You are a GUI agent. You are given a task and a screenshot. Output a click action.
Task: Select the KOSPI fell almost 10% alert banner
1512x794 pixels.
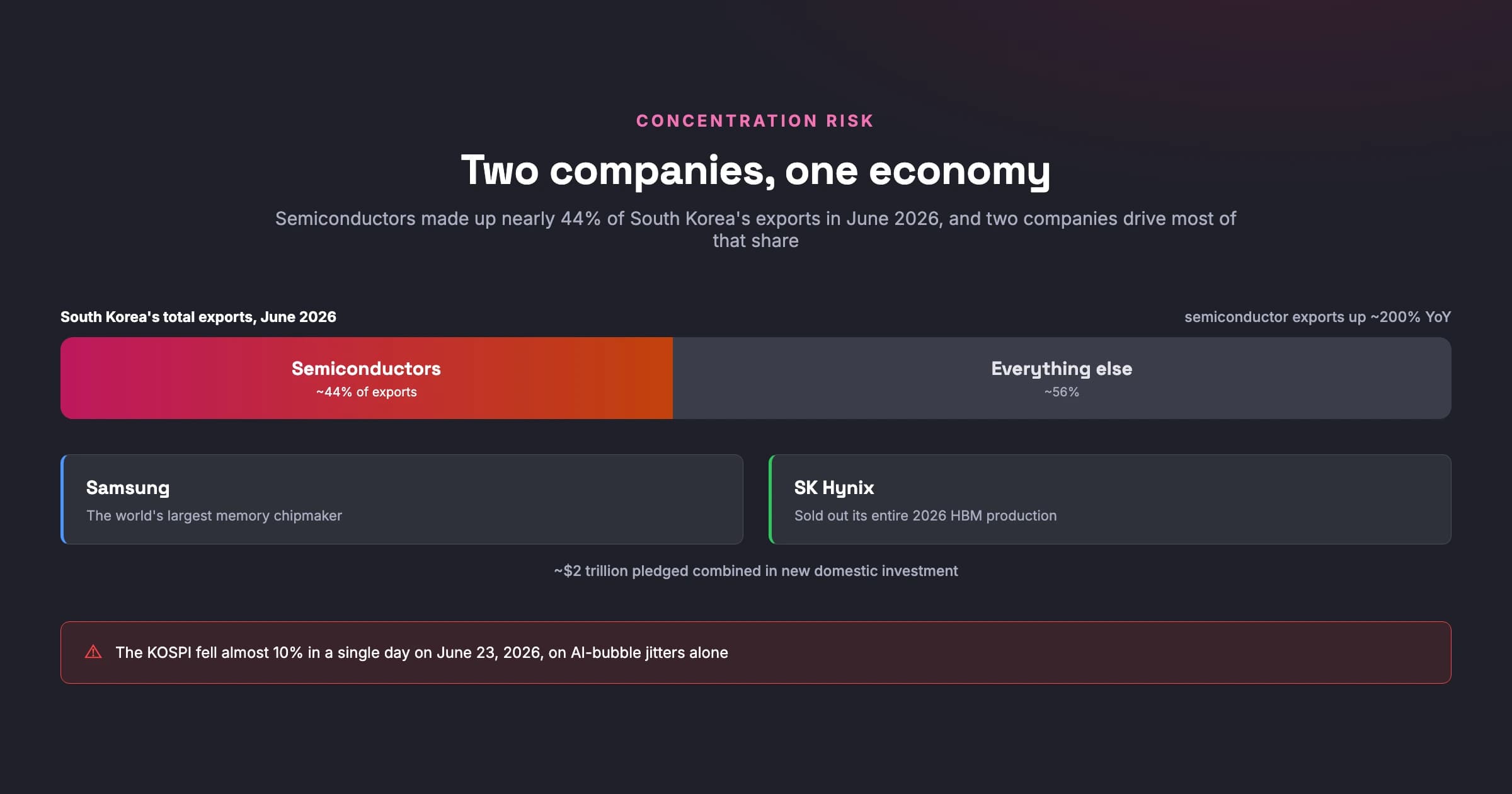[x=756, y=652]
